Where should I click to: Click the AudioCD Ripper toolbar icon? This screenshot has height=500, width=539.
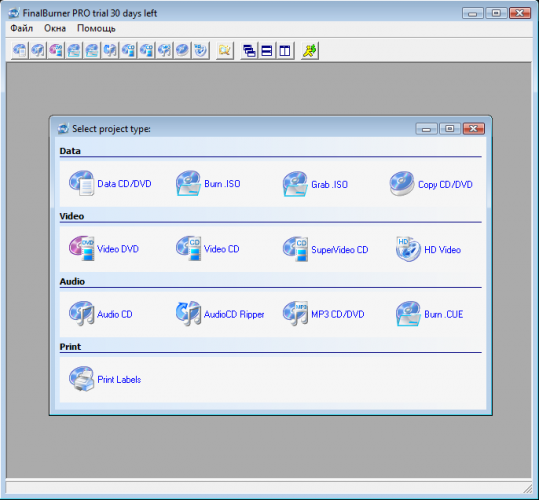110,51
